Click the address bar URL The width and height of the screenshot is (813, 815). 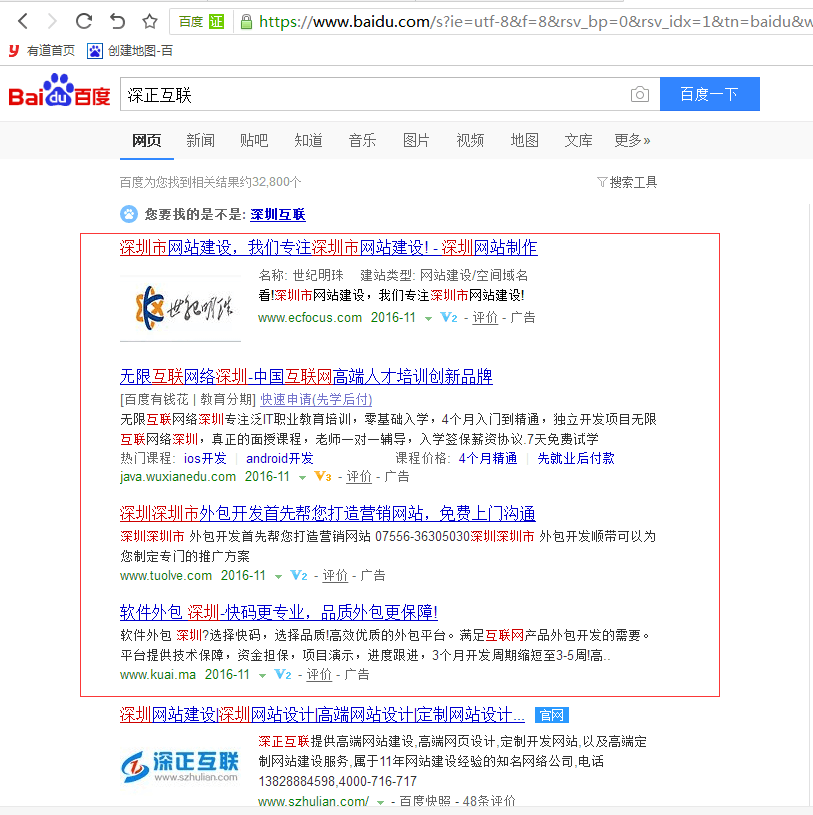tap(535, 21)
